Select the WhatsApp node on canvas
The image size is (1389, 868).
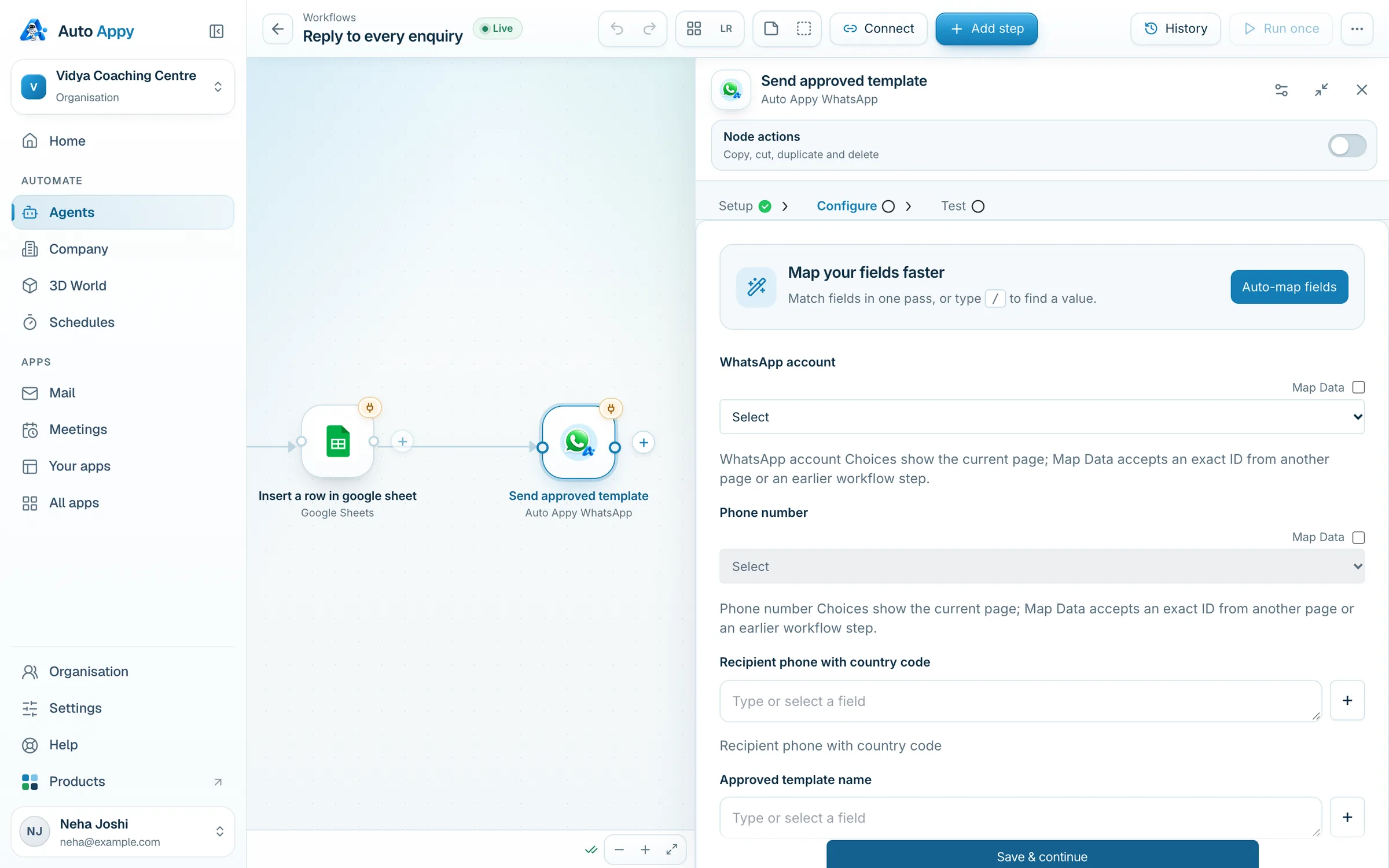pos(578,442)
